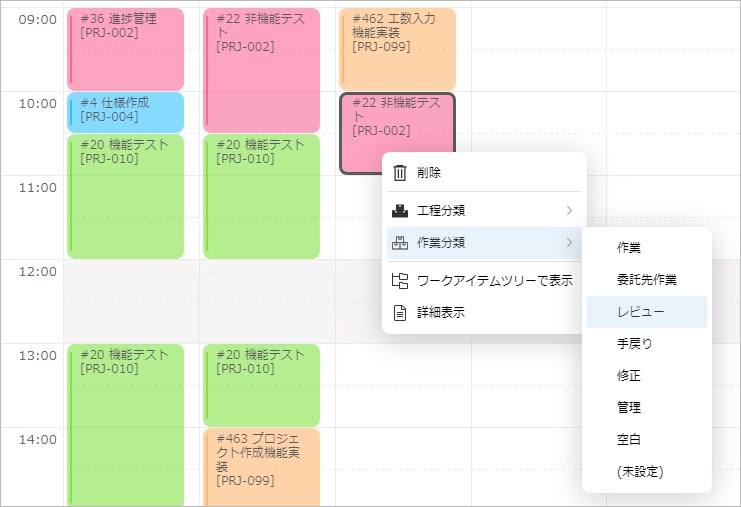Viewport: 741px width, 507px height.
Task: Pick 手戻り from the submenu
Action: click(x=635, y=344)
